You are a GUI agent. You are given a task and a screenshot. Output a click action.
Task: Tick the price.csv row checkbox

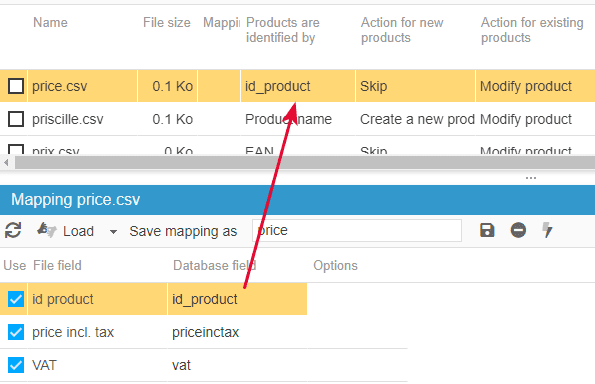point(16,86)
